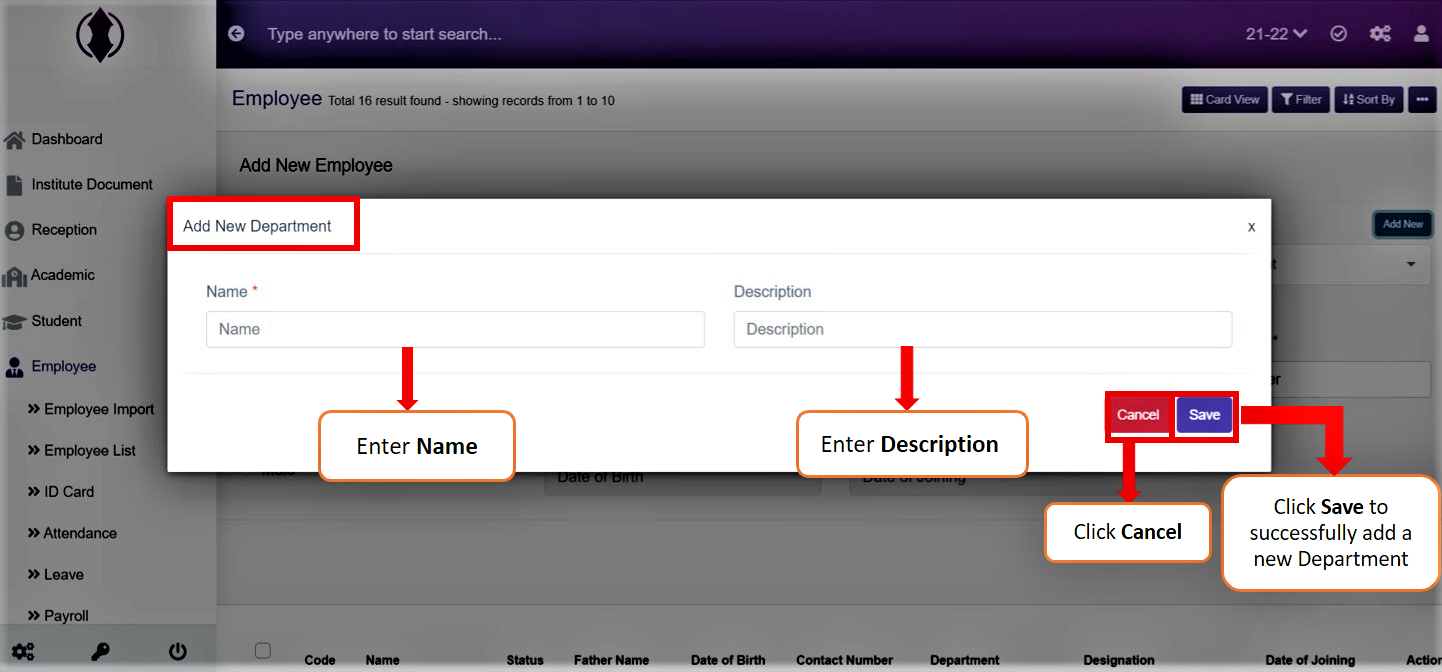
Task: Open the Reception menu item
Action: [64, 230]
